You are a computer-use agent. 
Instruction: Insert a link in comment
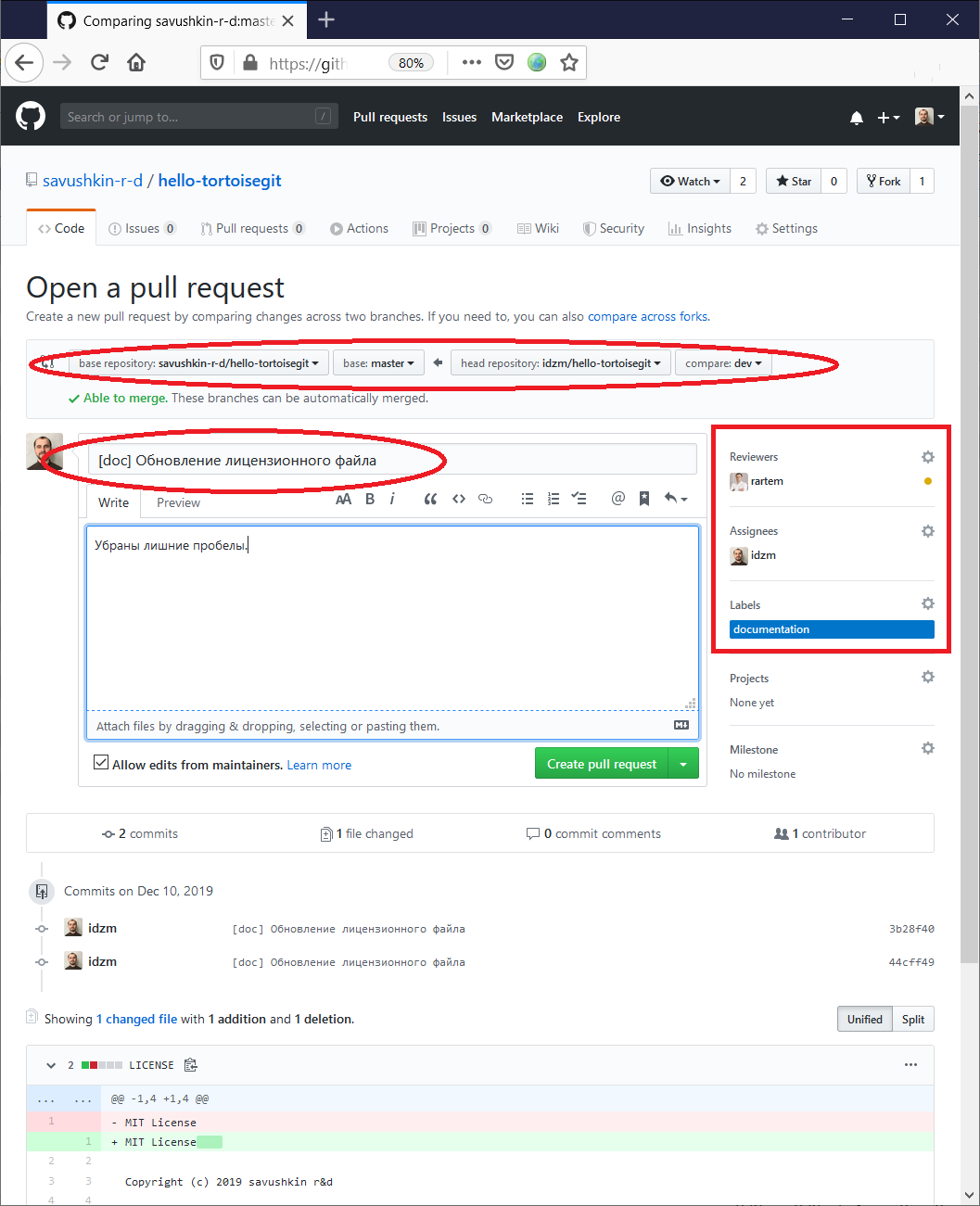485,499
